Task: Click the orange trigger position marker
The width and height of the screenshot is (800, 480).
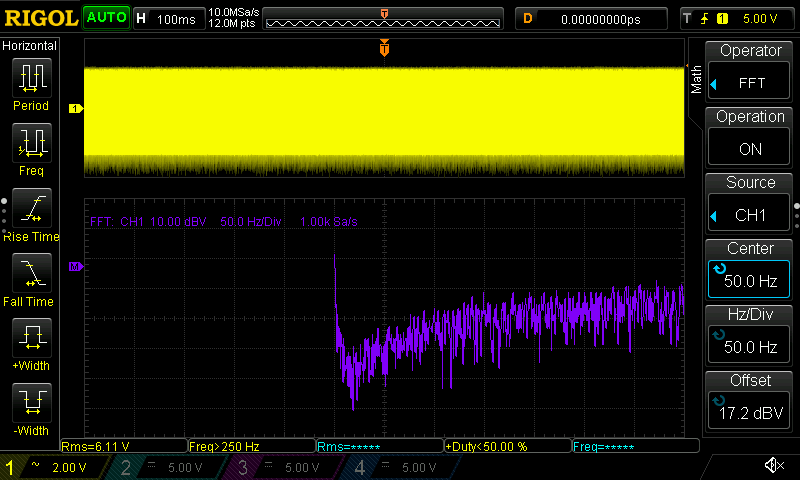Action: [384, 49]
